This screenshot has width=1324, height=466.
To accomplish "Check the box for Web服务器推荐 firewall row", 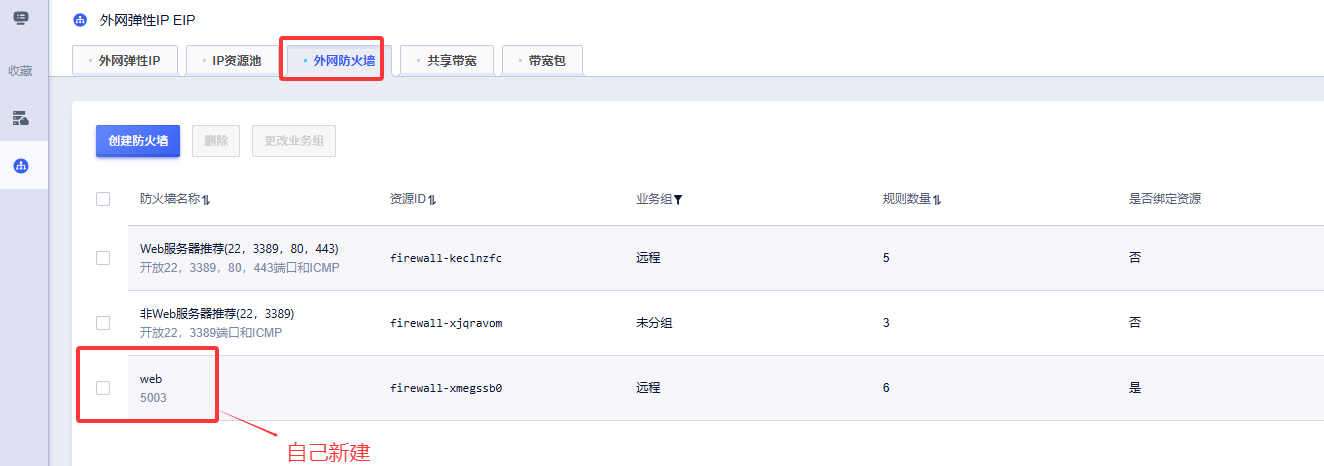I will [103, 258].
